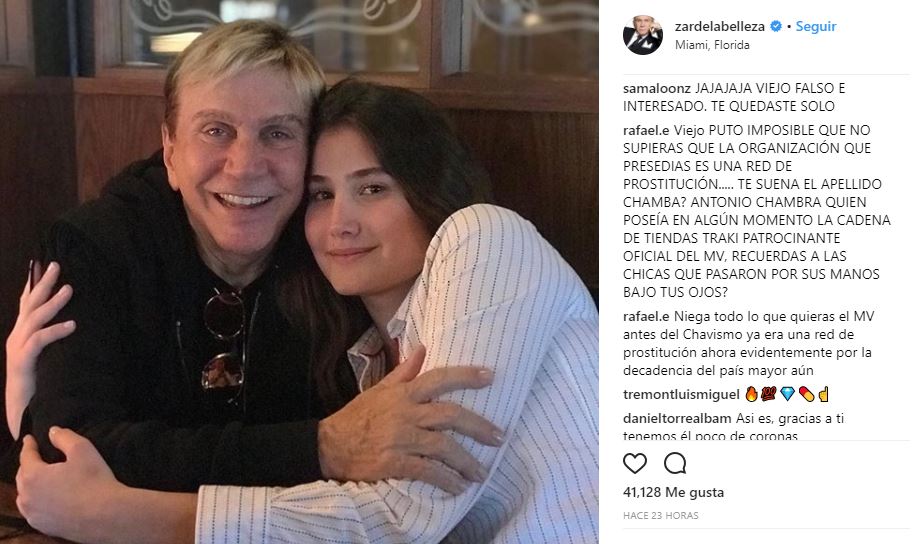The image size is (916, 544).
Task: Open zardelabelleza username link
Action: (720, 26)
